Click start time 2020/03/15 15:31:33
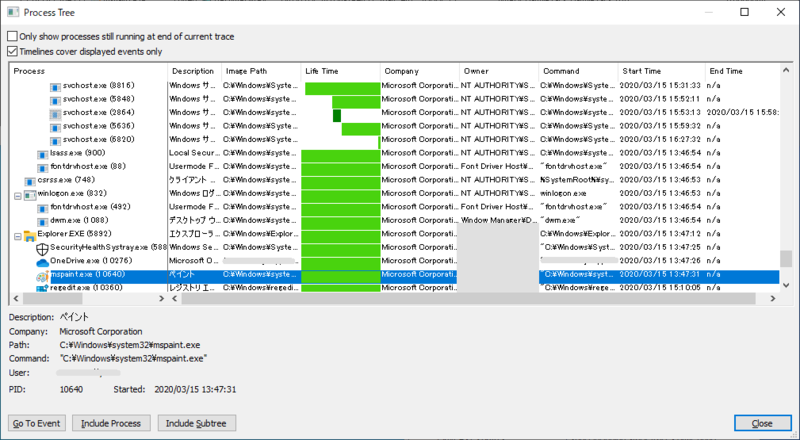The height and width of the screenshot is (440, 800). [x=660, y=85]
